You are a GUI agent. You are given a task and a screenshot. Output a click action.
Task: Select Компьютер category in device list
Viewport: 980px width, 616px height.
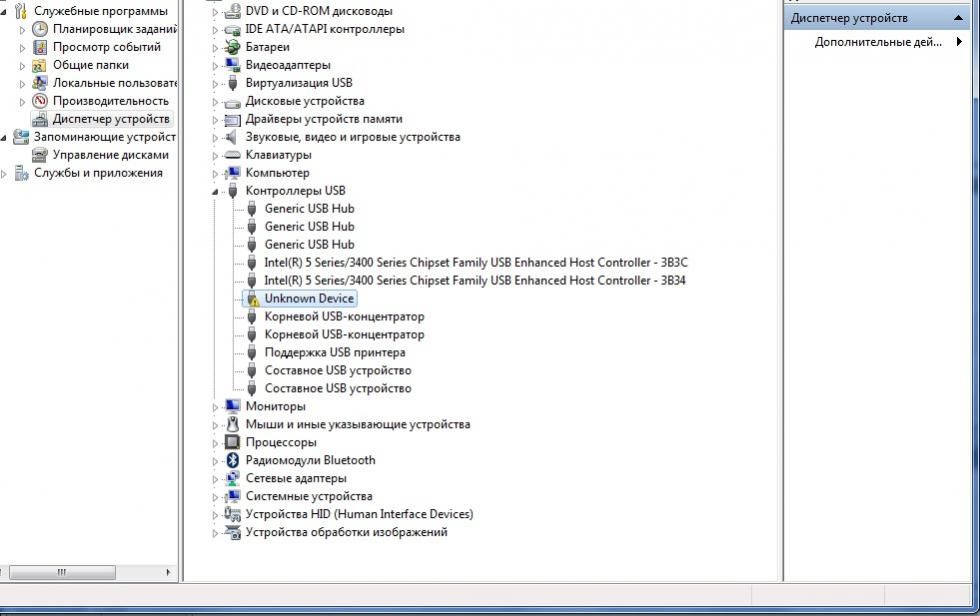pos(277,173)
